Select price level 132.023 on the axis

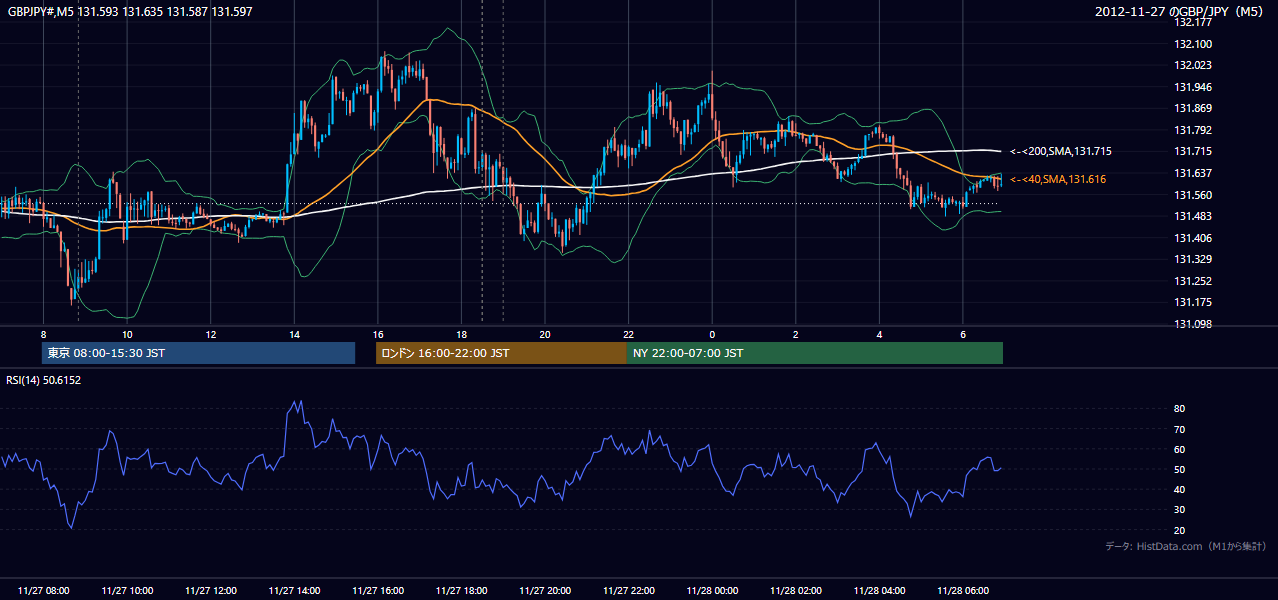1194,65
